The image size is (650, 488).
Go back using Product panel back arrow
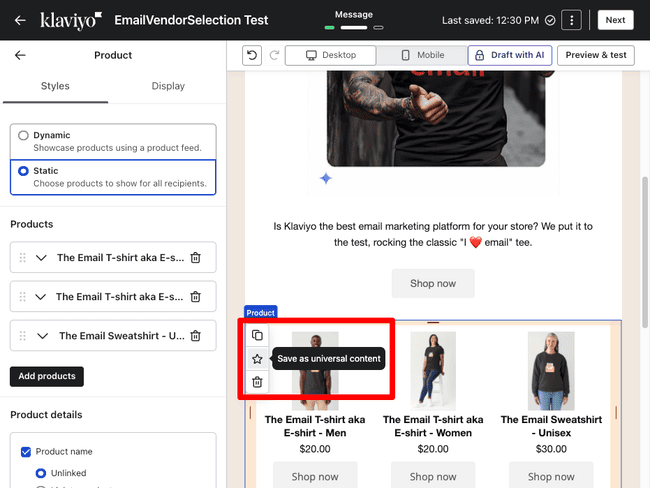(x=21, y=56)
